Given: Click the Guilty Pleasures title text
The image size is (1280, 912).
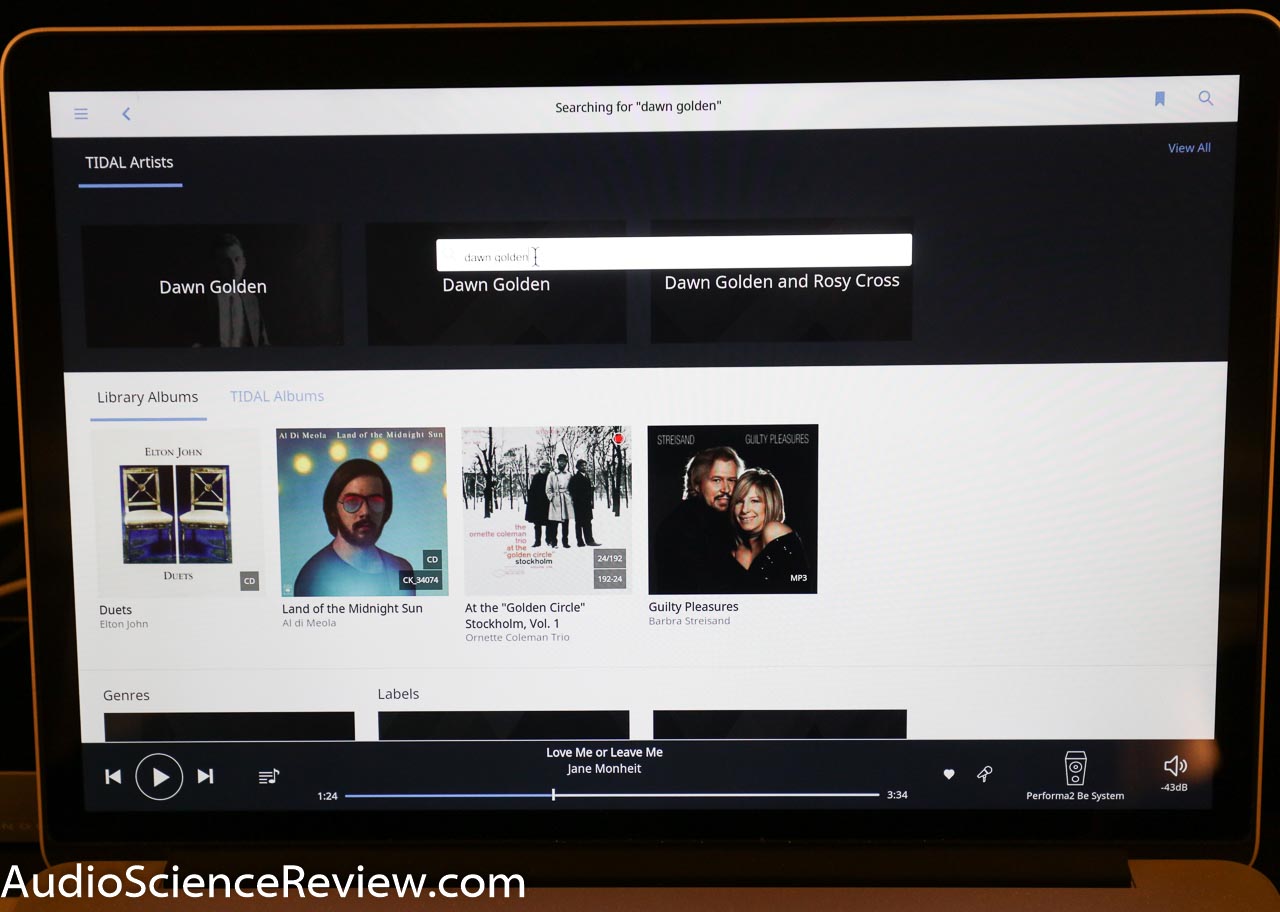Looking at the screenshot, I should (x=693, y=606).
